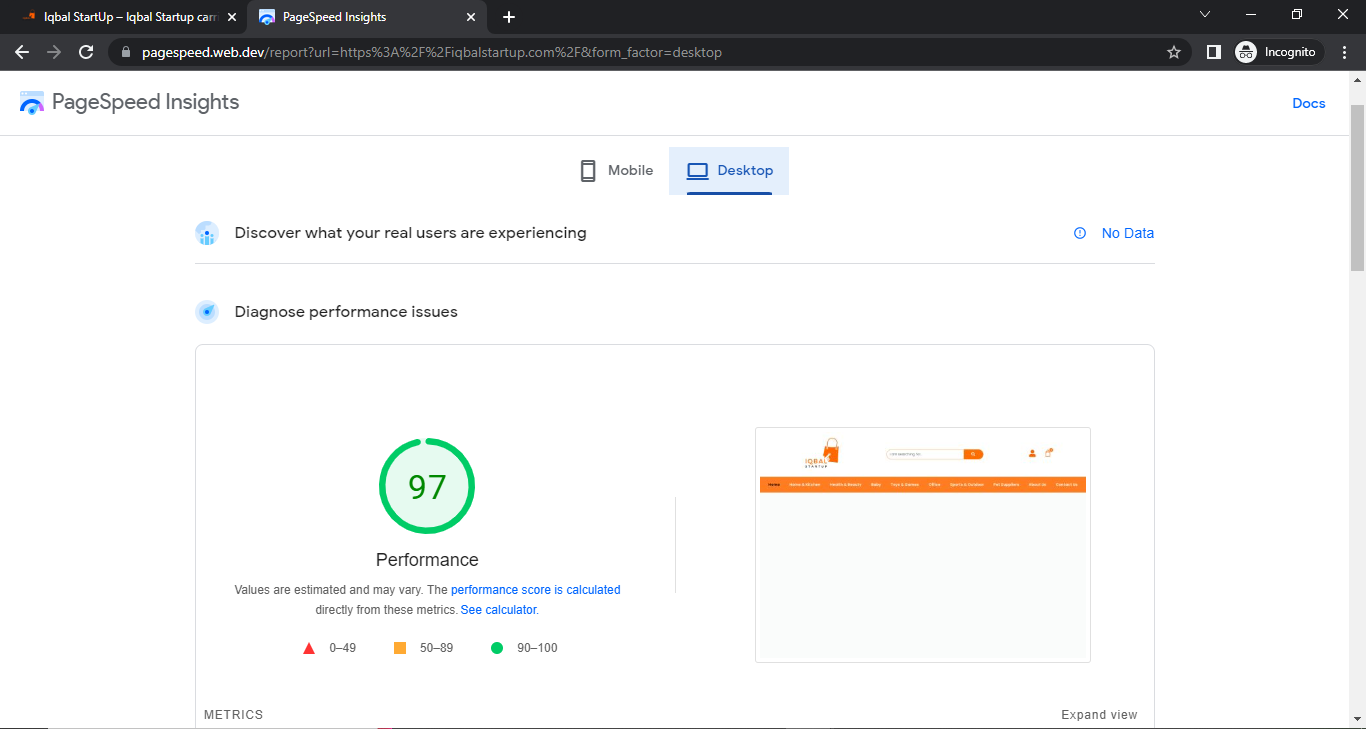Open the Docs link
Screen dimensions: 1366x729
(x=1308, y=103)
